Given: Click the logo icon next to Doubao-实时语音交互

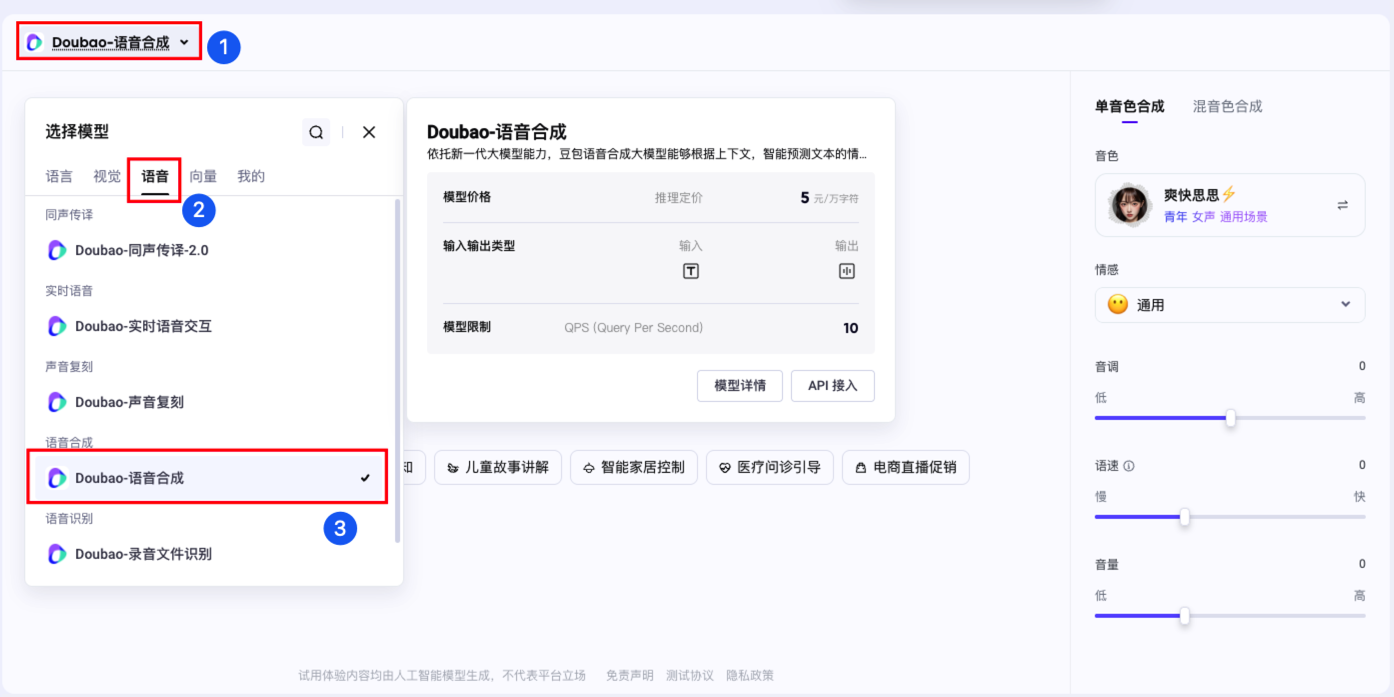Looking at the screenshot, I should coord(57,326).
